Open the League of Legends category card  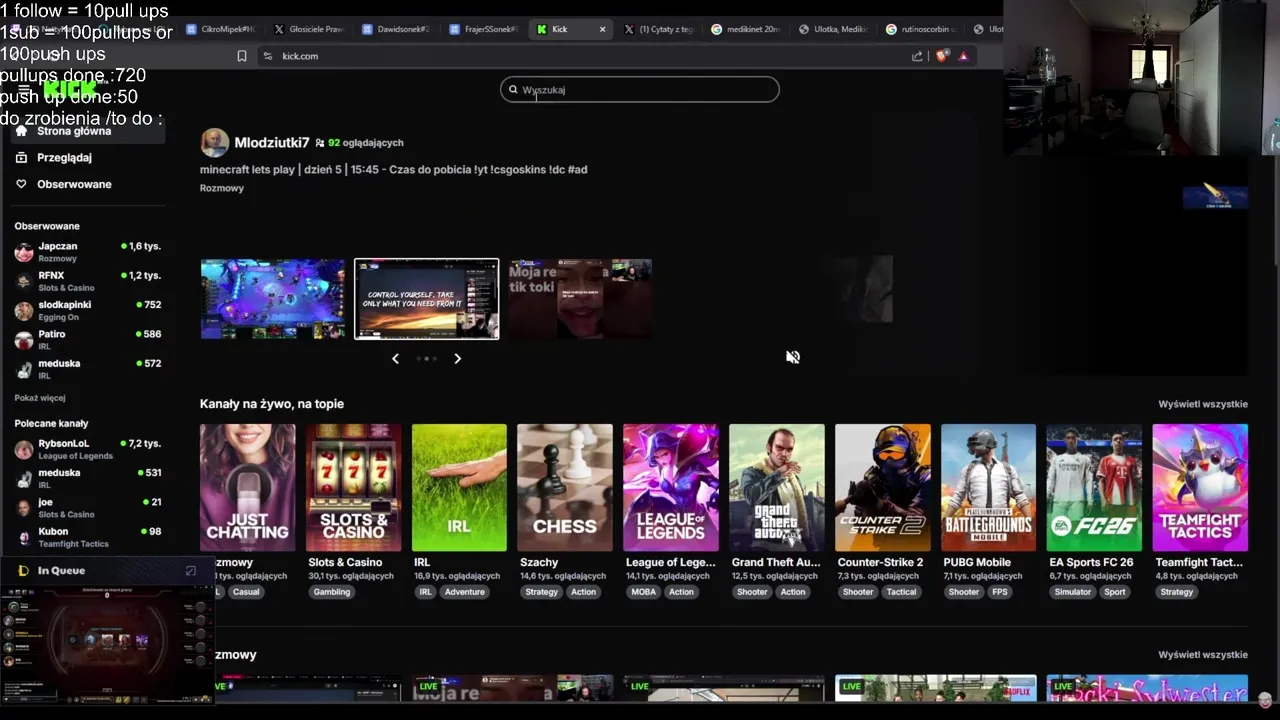tap(671, 488)
